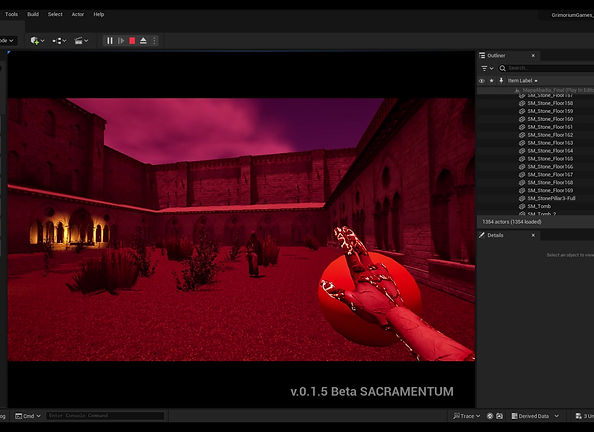Click the 1354 actors status text
This screenshot has width=594, height=432.
pyautogui.click(x=511, y=222)
